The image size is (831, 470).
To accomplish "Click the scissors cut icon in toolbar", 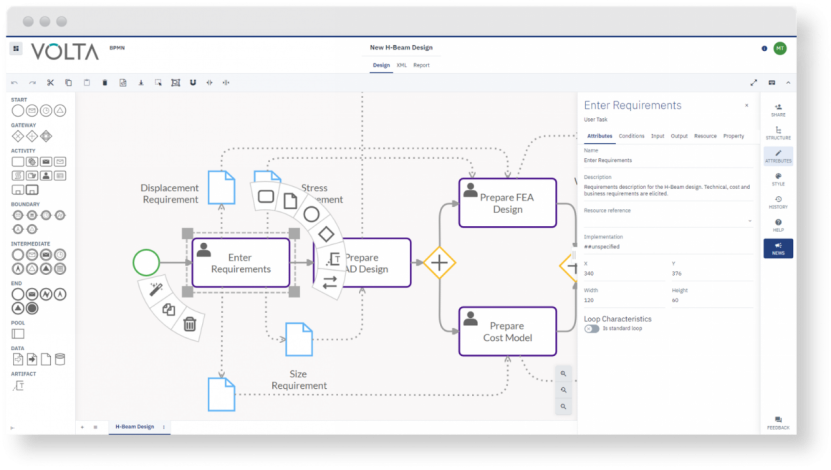I will click(x=50, y=83).
